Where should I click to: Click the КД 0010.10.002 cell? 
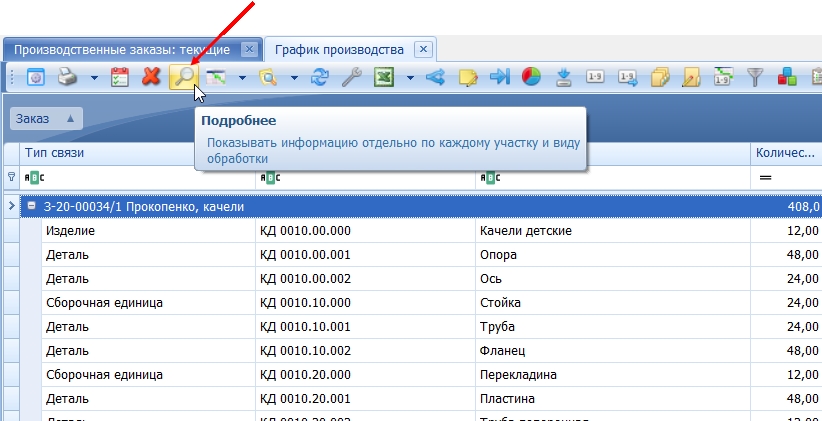[365, 351]
